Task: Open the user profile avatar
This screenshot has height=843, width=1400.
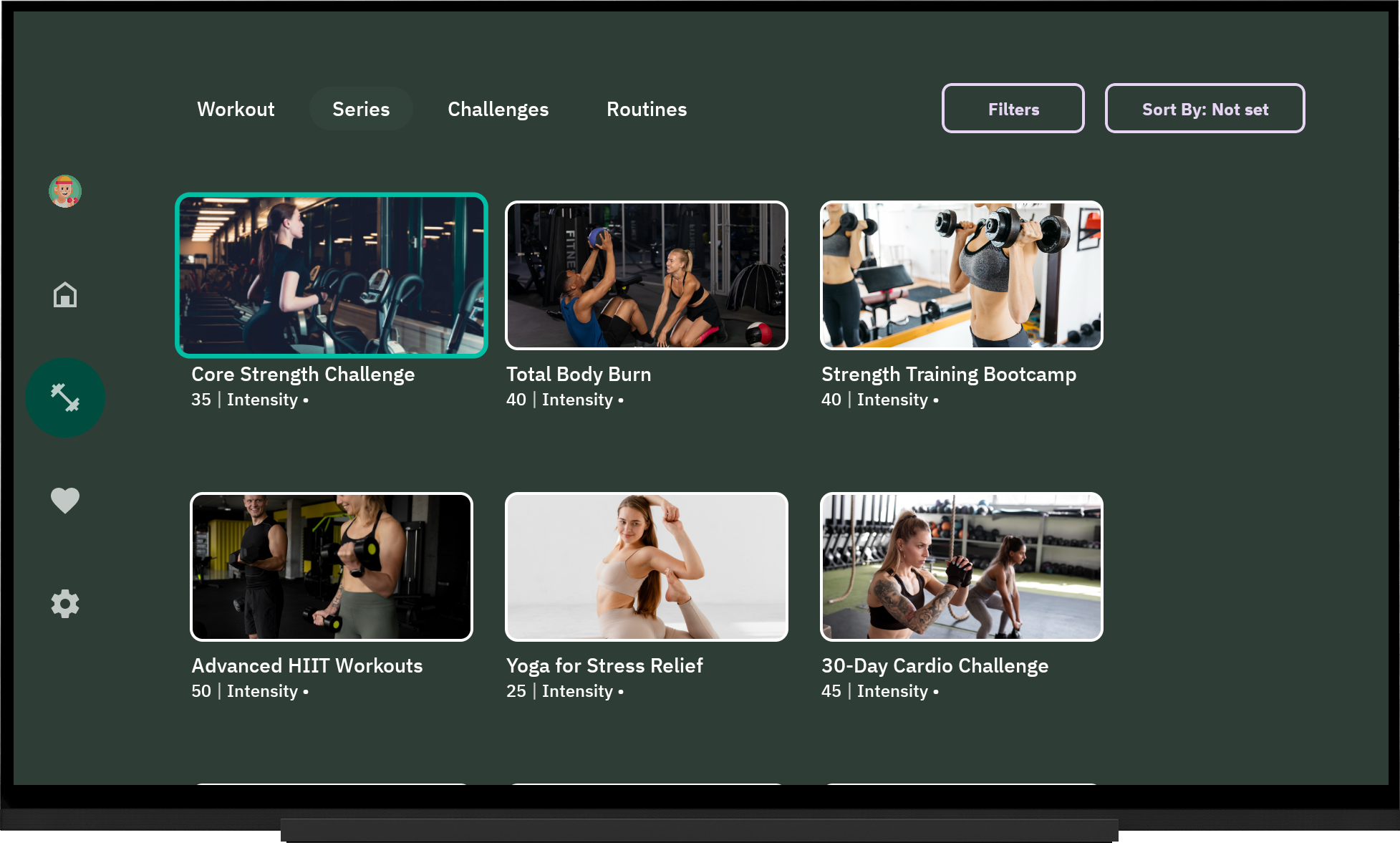Action: [65, 191]
